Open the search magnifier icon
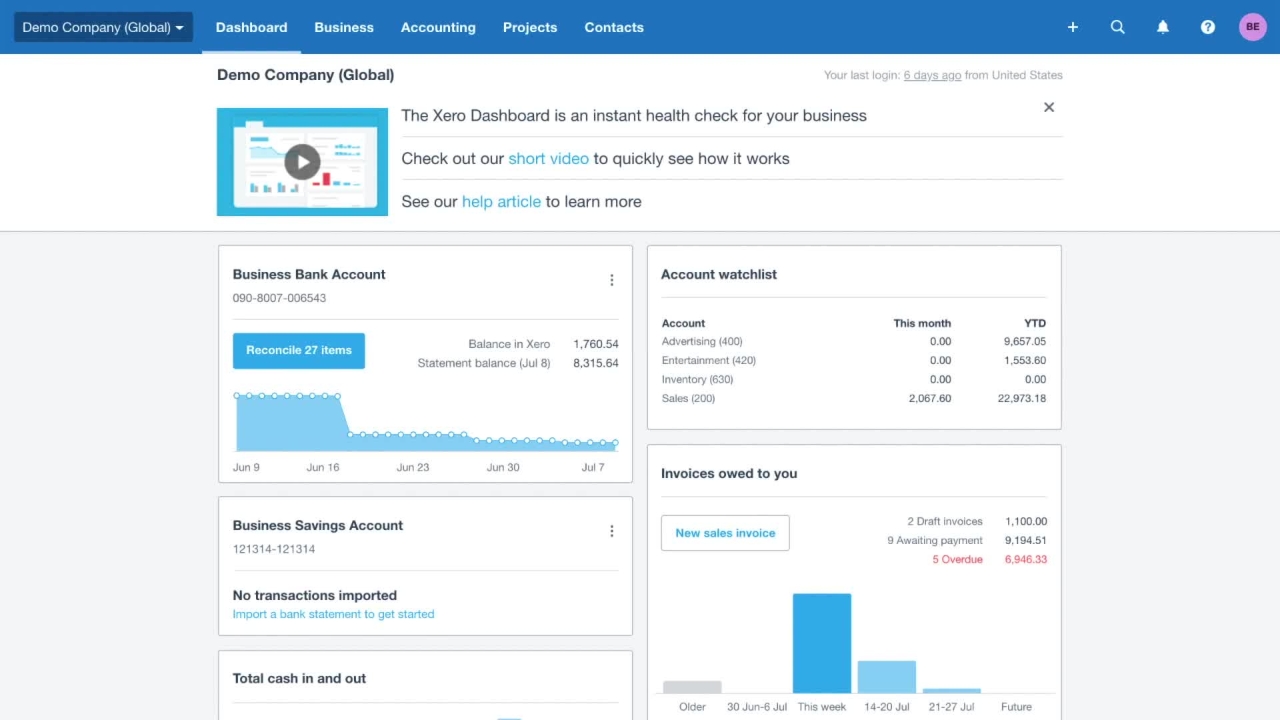Screen dimensions: 1280x720 point(1118,27)
